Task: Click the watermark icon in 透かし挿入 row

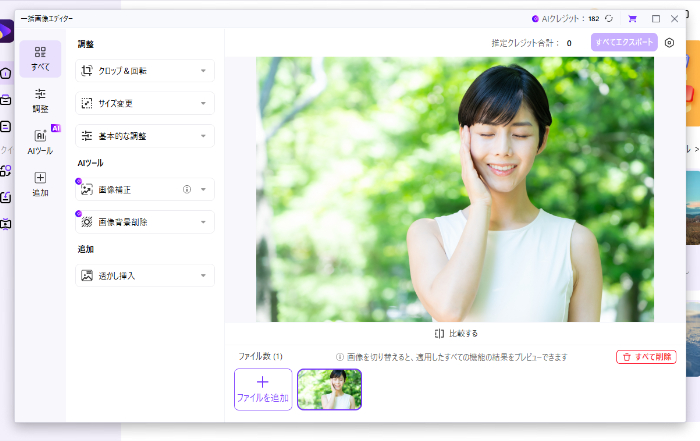Action: [87, 275]
